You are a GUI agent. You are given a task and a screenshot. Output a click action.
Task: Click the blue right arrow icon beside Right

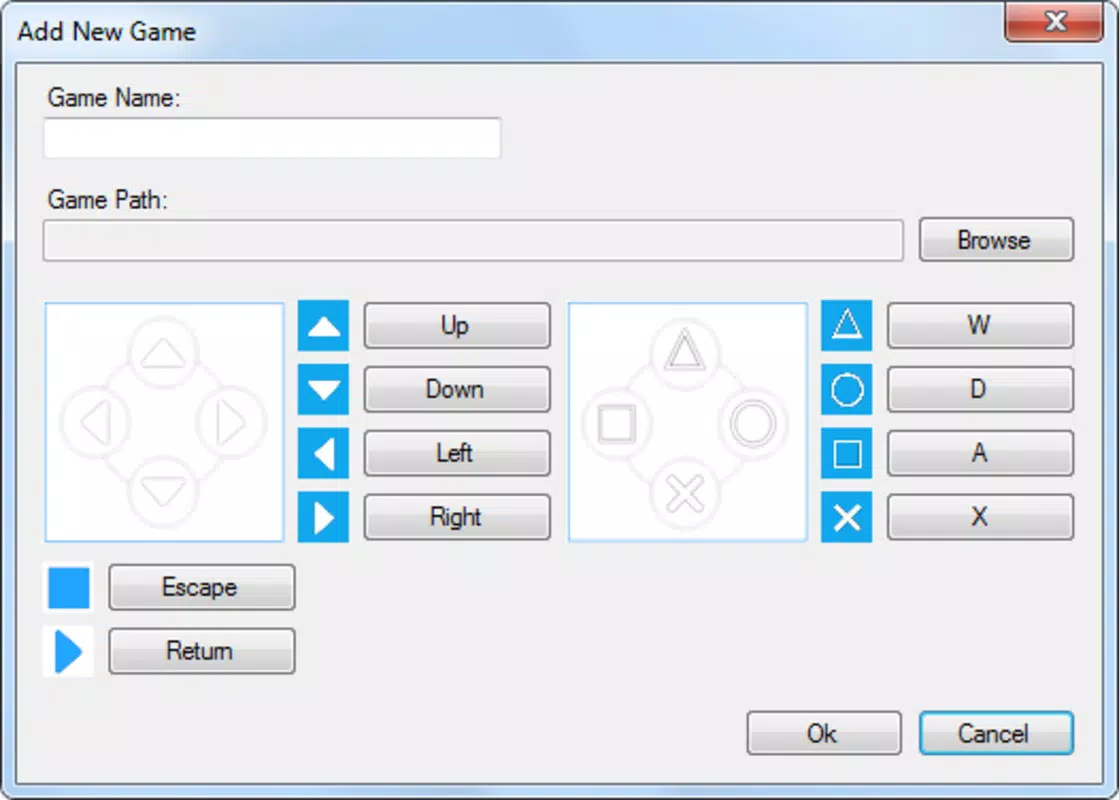tap(323, 517)
